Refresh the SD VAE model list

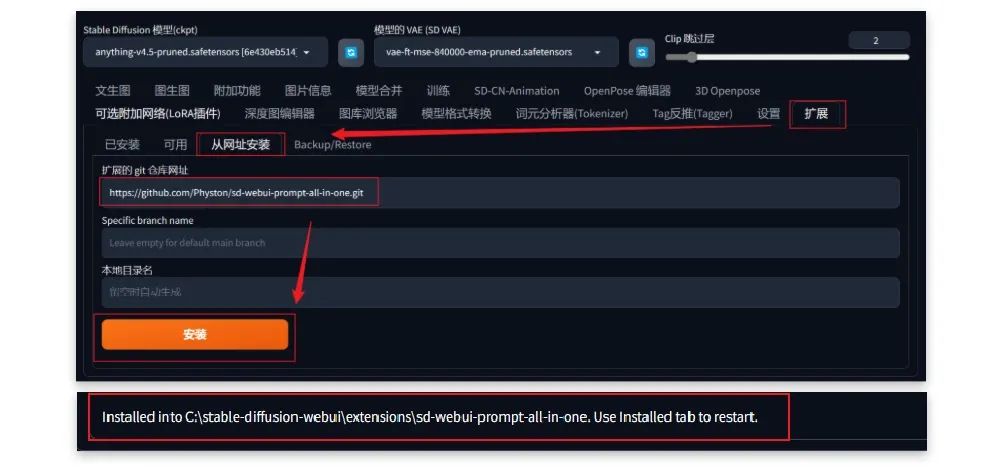tap(642, 52)
